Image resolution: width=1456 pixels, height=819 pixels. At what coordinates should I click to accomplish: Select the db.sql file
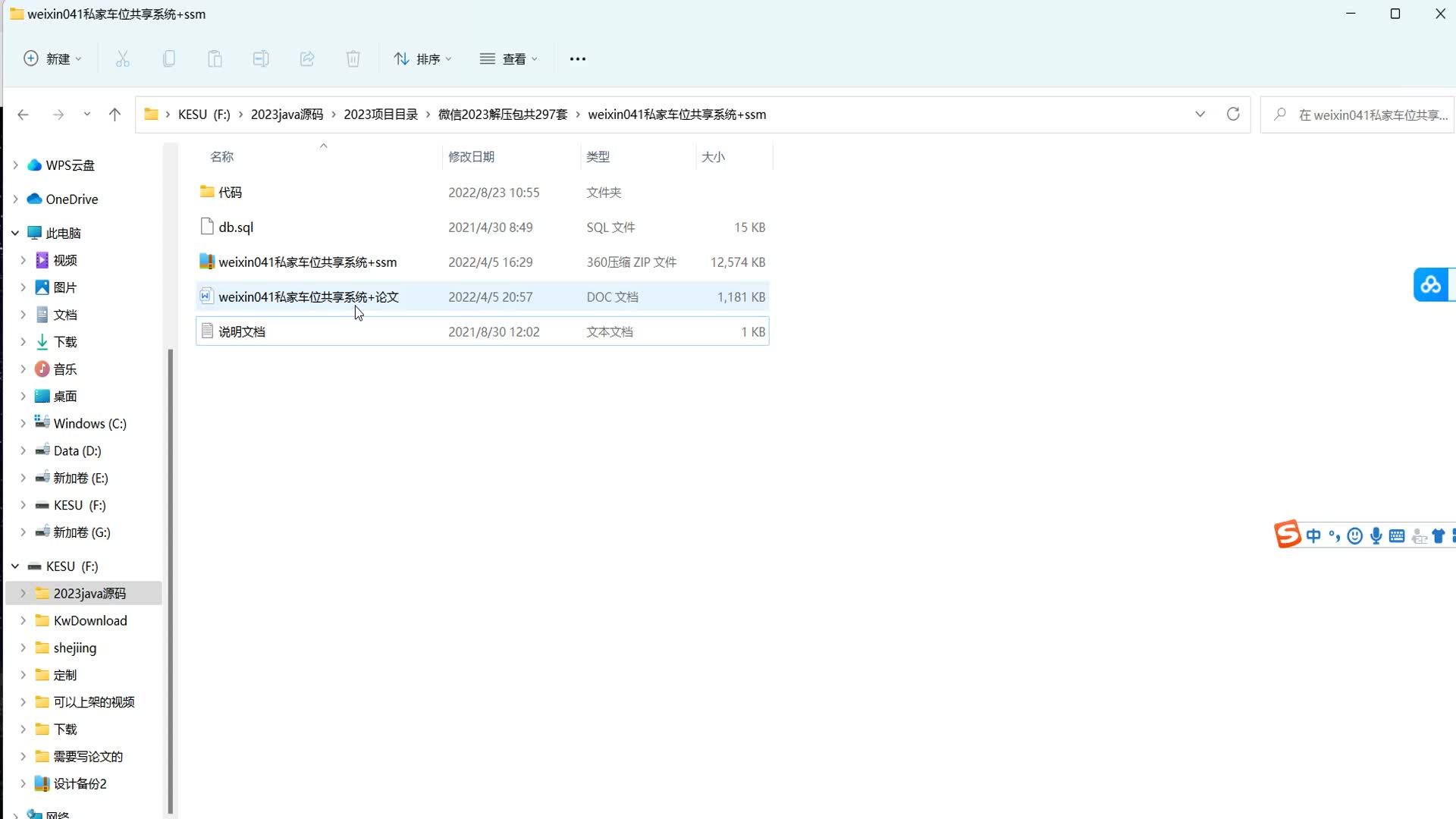coord(236,227)
